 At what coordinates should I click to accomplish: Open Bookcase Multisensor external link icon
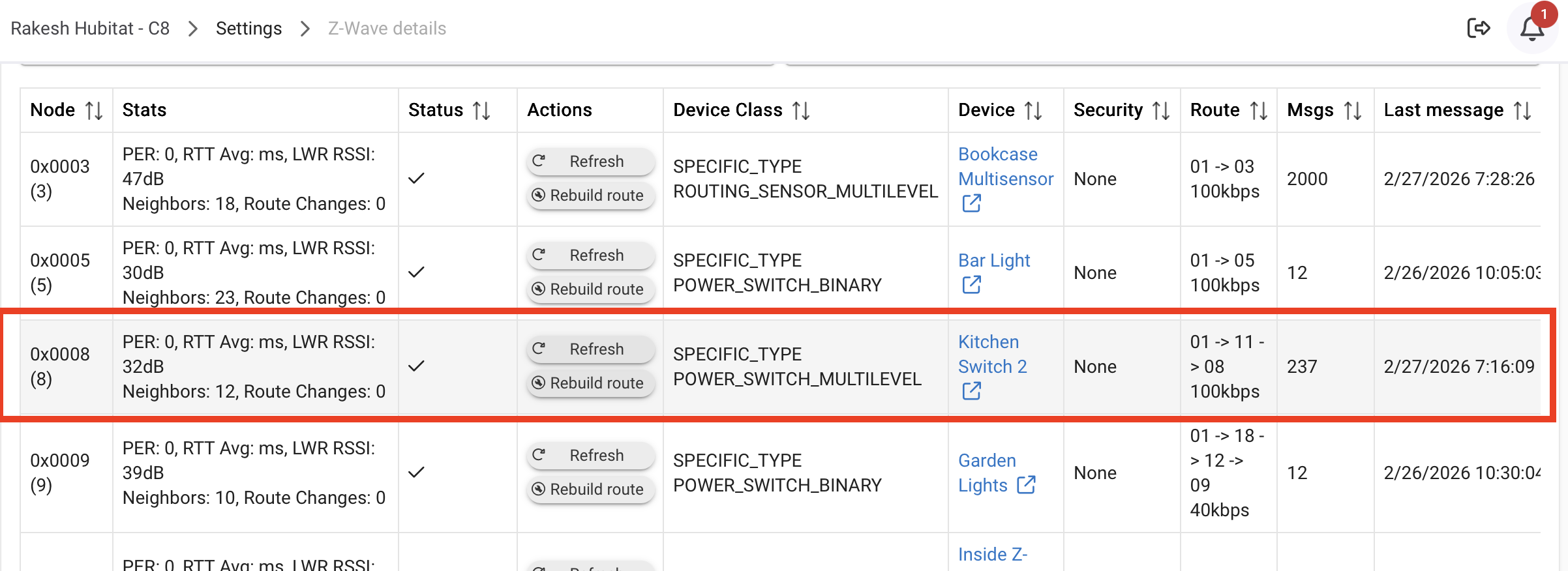pyautogui.click(x=971, y=203)
